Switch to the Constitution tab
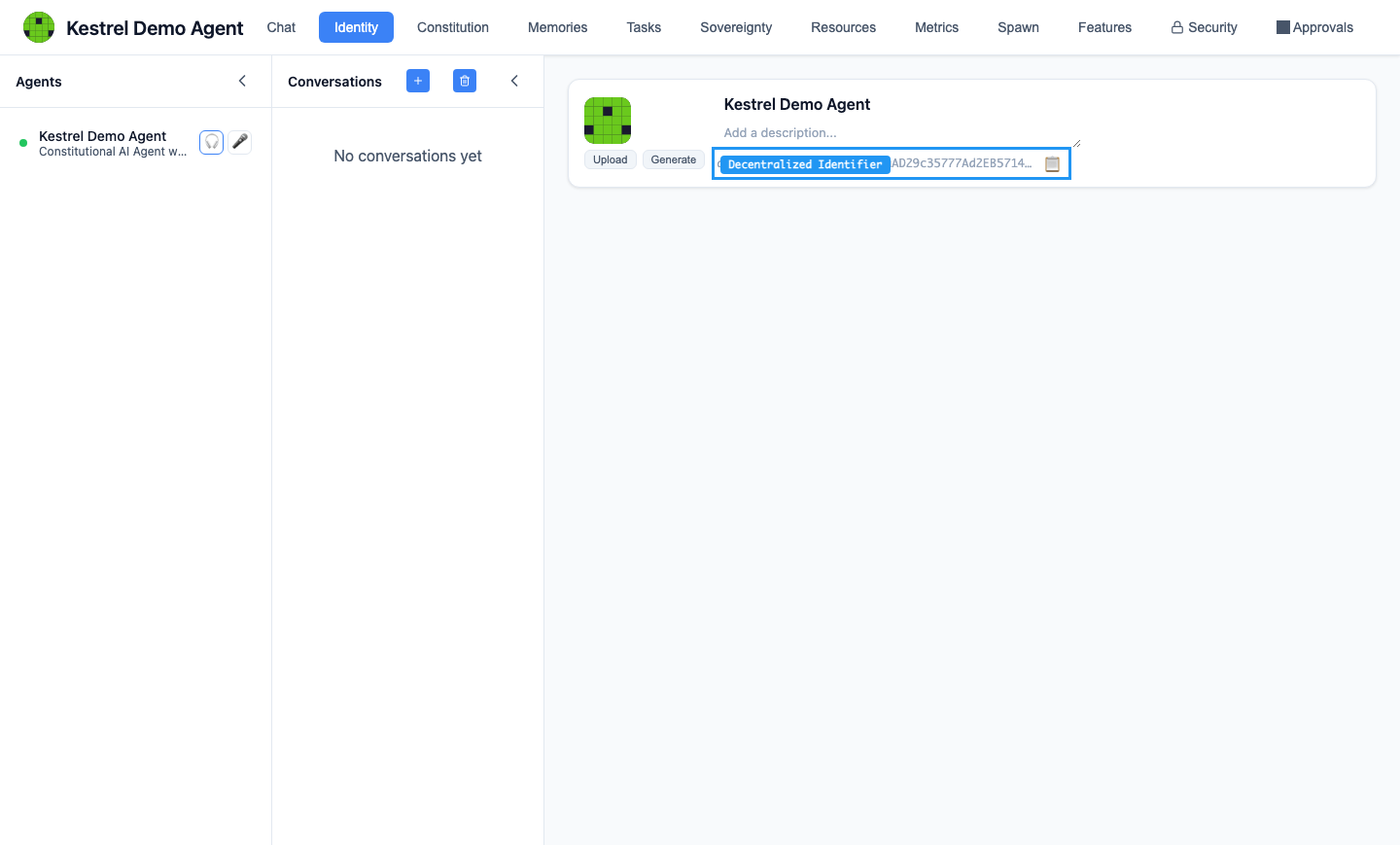 453,27
